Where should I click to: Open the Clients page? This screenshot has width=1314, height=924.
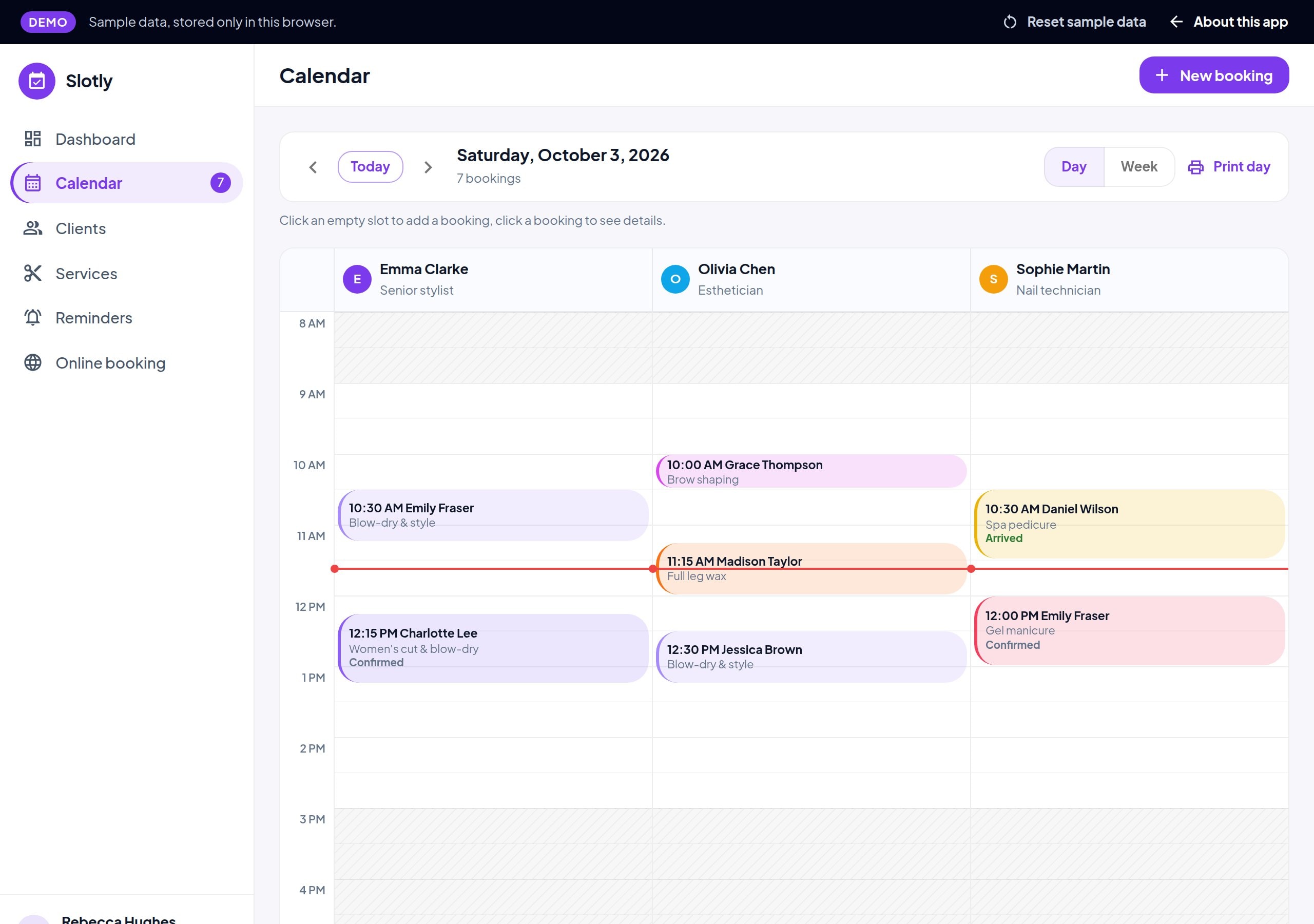[126, 228]
